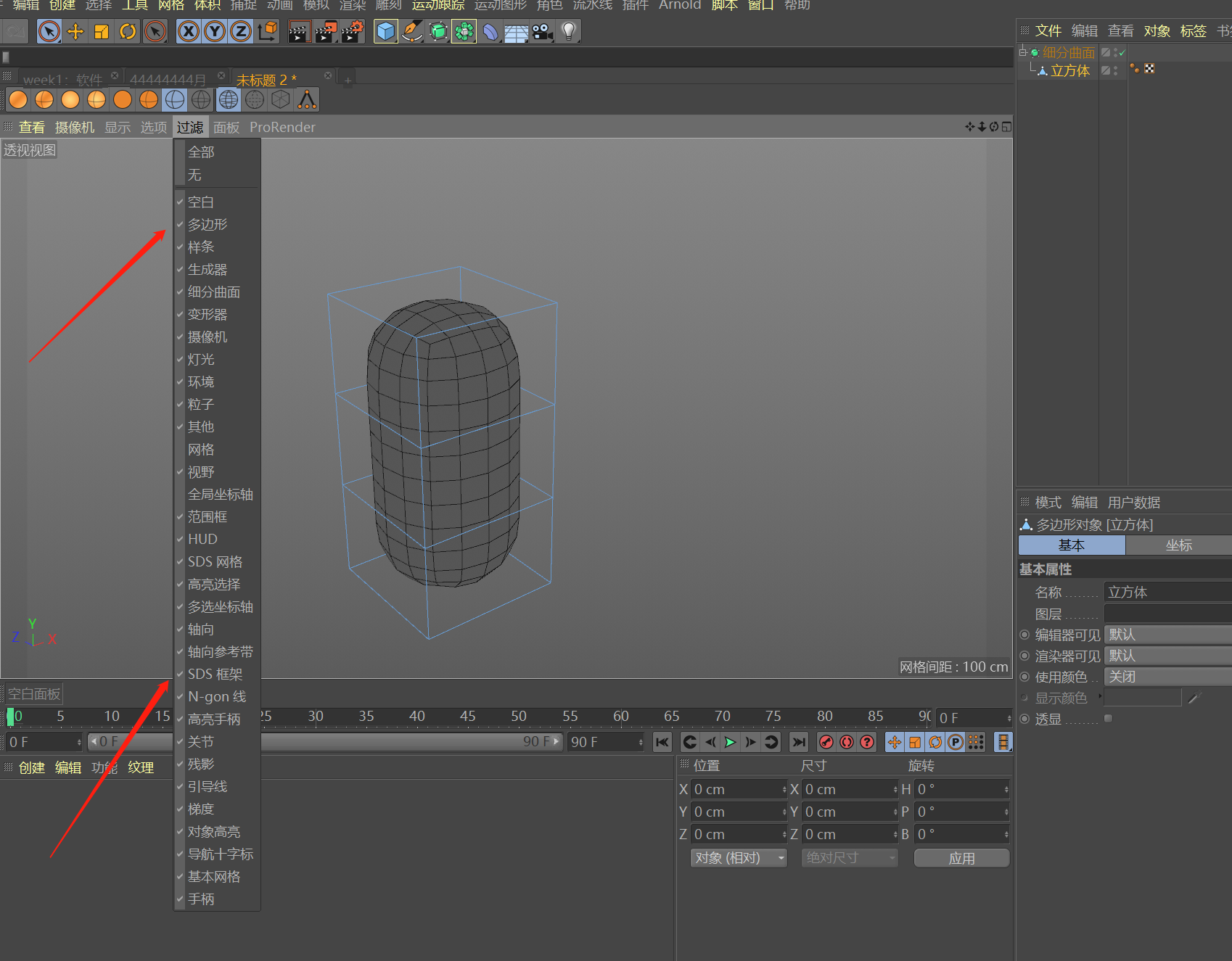Add a cube primitive object
The height and width of the screenshot is (961, 1232).
click(386, 31)
